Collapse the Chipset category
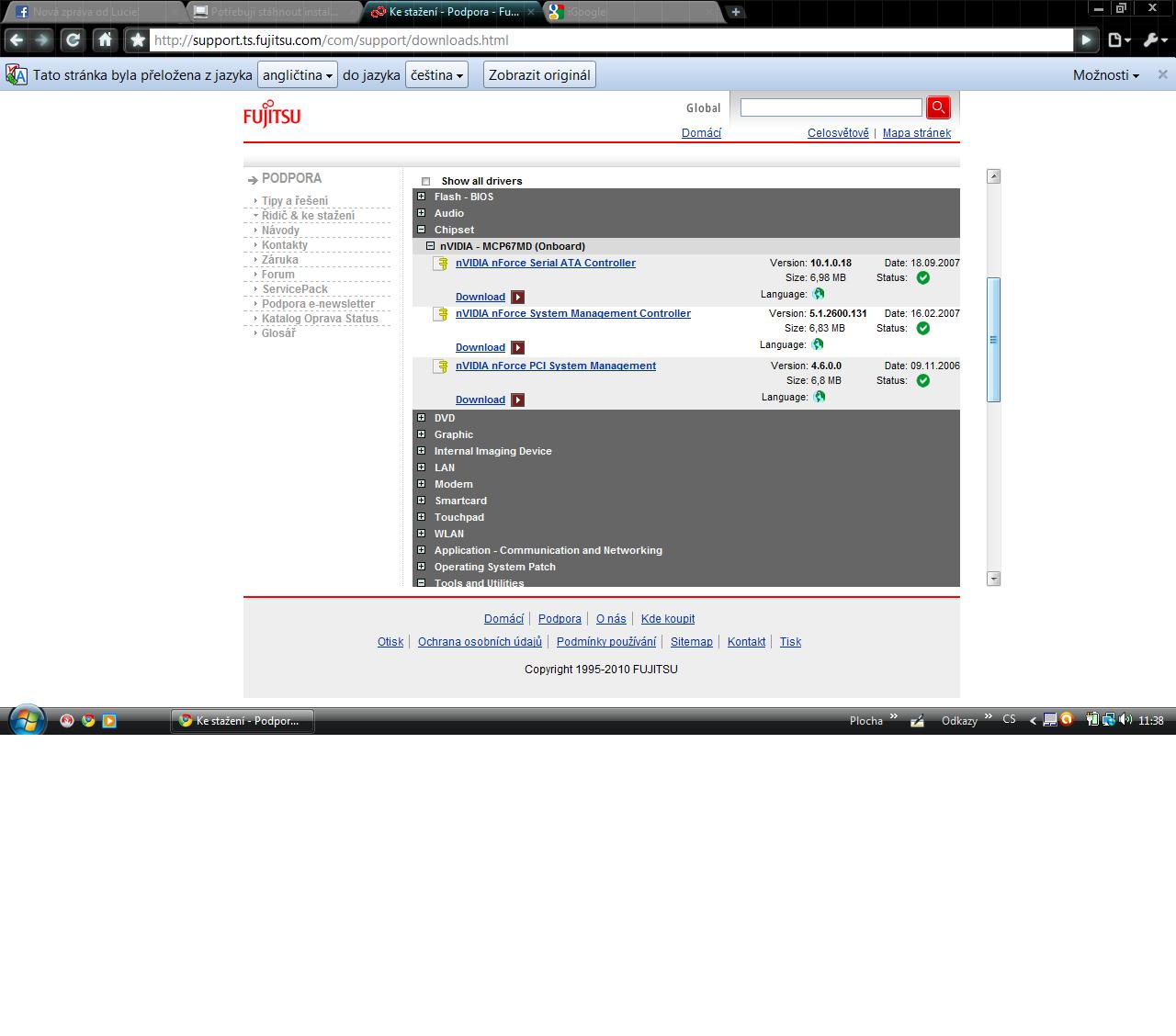The image size is (1176, 1036). tap(421, 230)
